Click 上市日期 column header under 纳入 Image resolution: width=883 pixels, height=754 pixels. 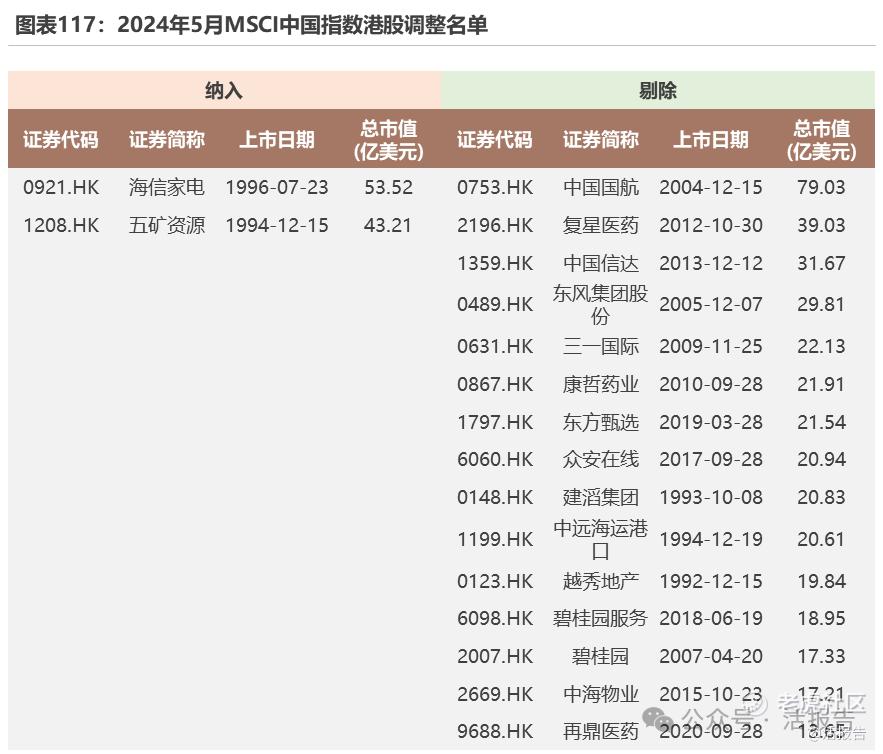click(277, 139)
